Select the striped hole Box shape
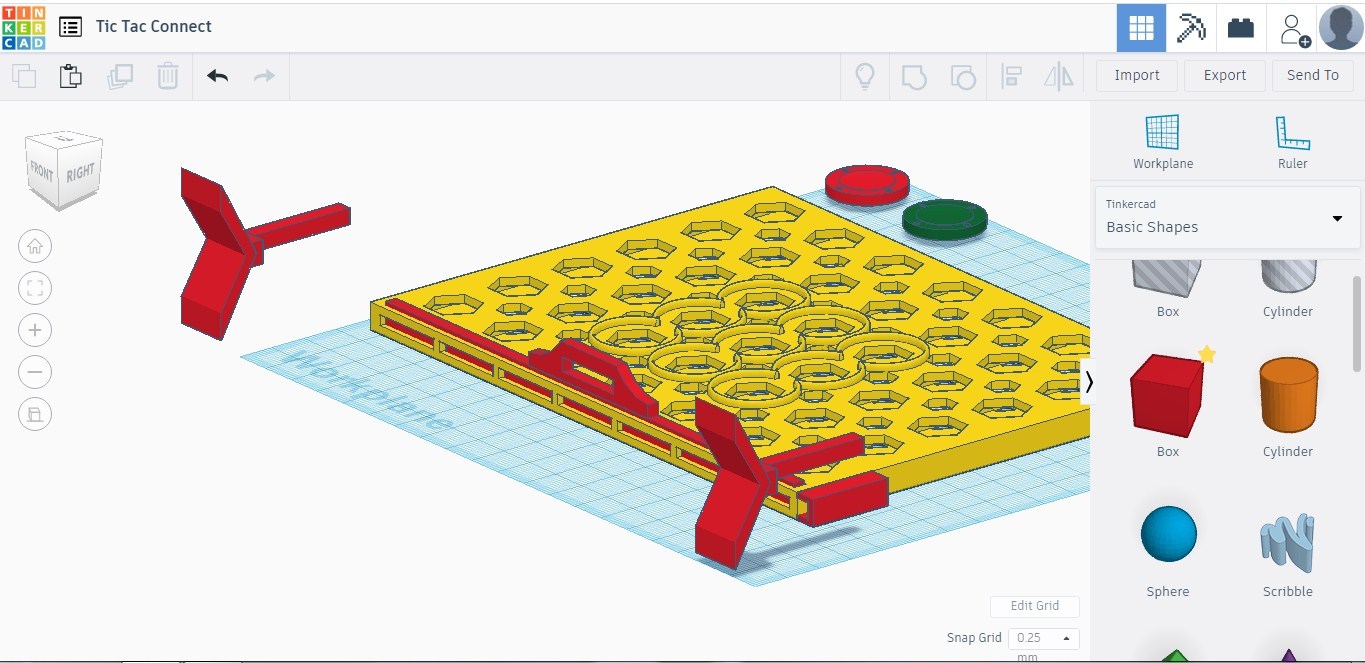 coord(1167,277)
